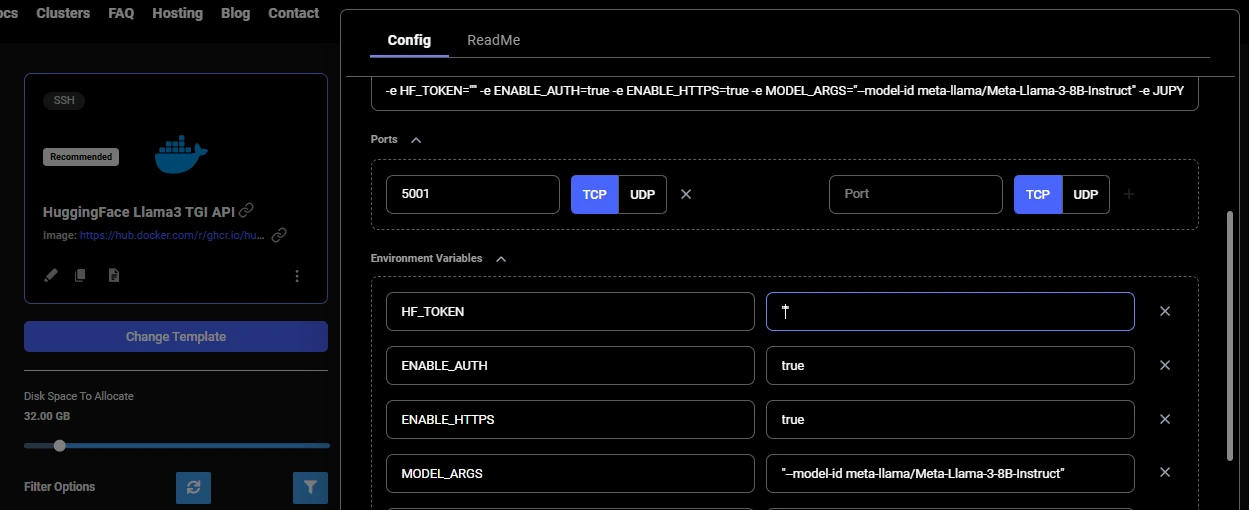The height and width of the screenshot is (510, 1249).
Task: Edit the ENABLE_AUTH name field
Action: (x=570, y=365)
